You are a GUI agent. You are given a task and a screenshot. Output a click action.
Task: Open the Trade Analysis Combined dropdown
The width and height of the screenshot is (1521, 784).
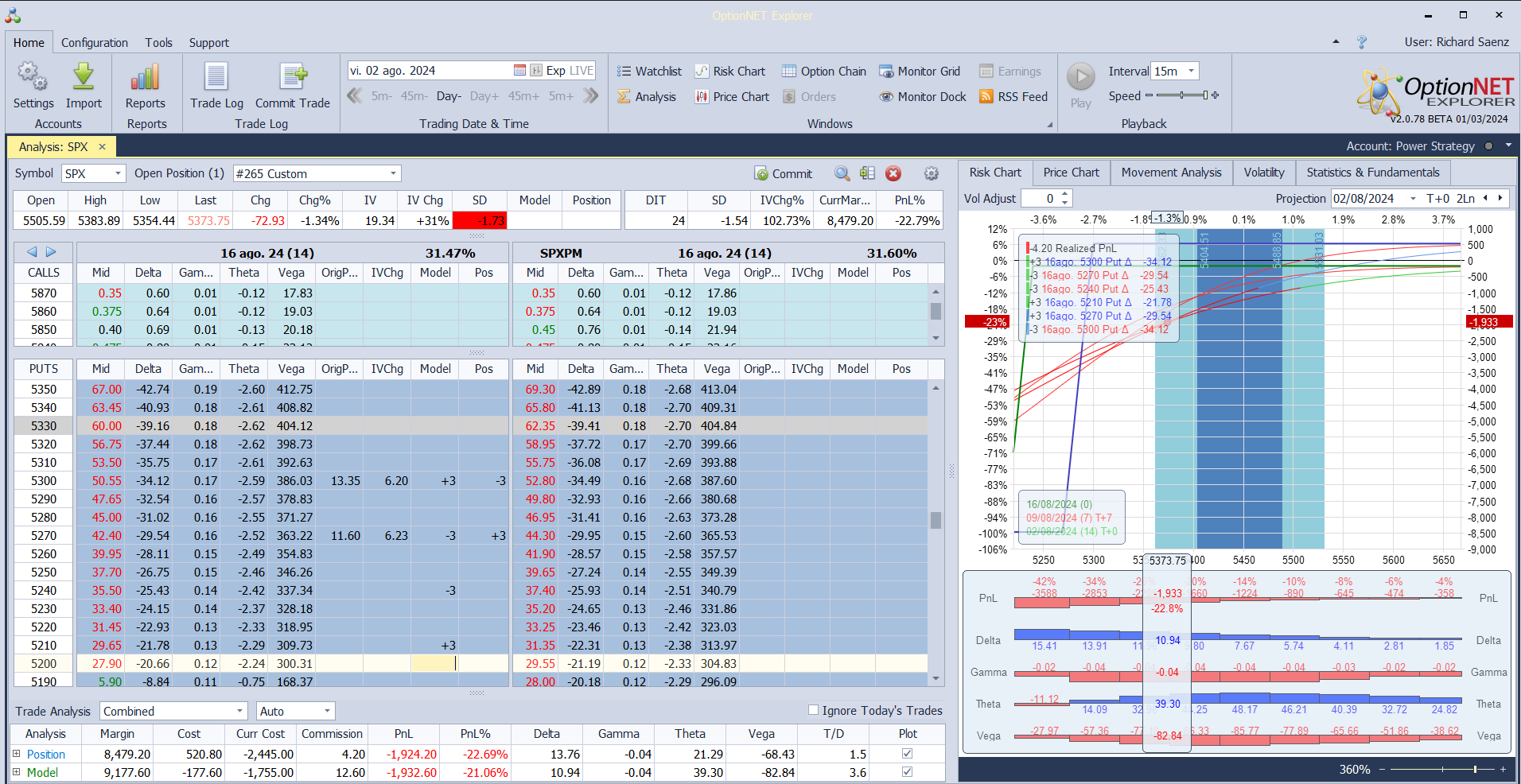click(240, 711)
